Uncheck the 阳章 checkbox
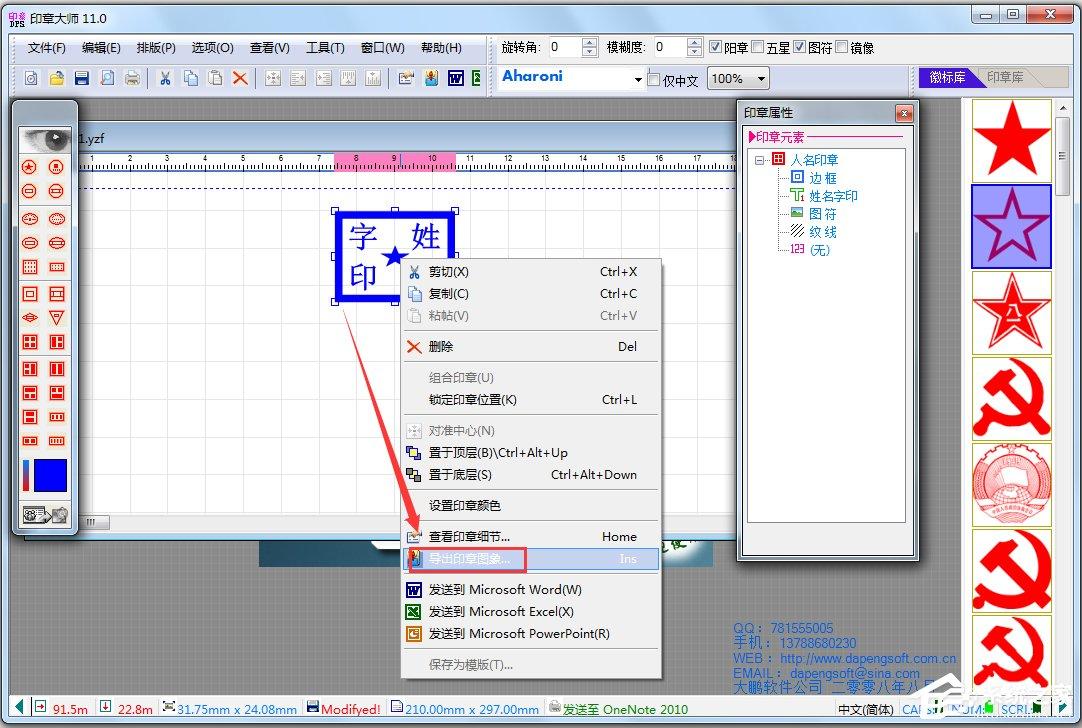The width and height of the screenshot is (1082, 728). tap(716, 47)
